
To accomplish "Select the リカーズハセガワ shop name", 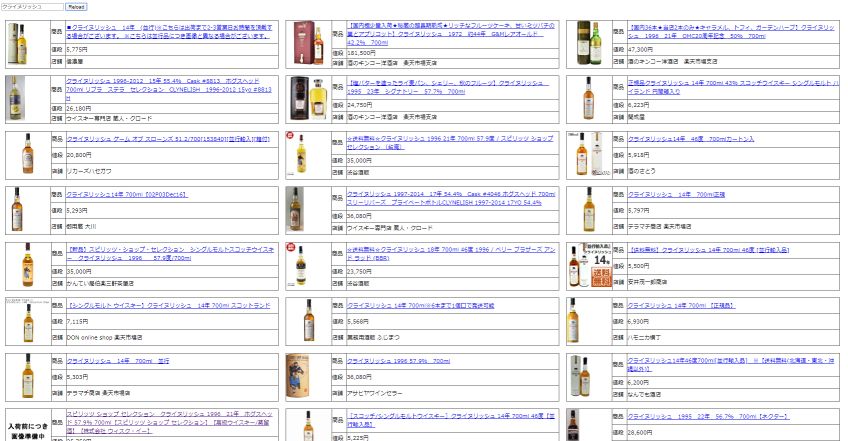I will click(x=89, y=171).
